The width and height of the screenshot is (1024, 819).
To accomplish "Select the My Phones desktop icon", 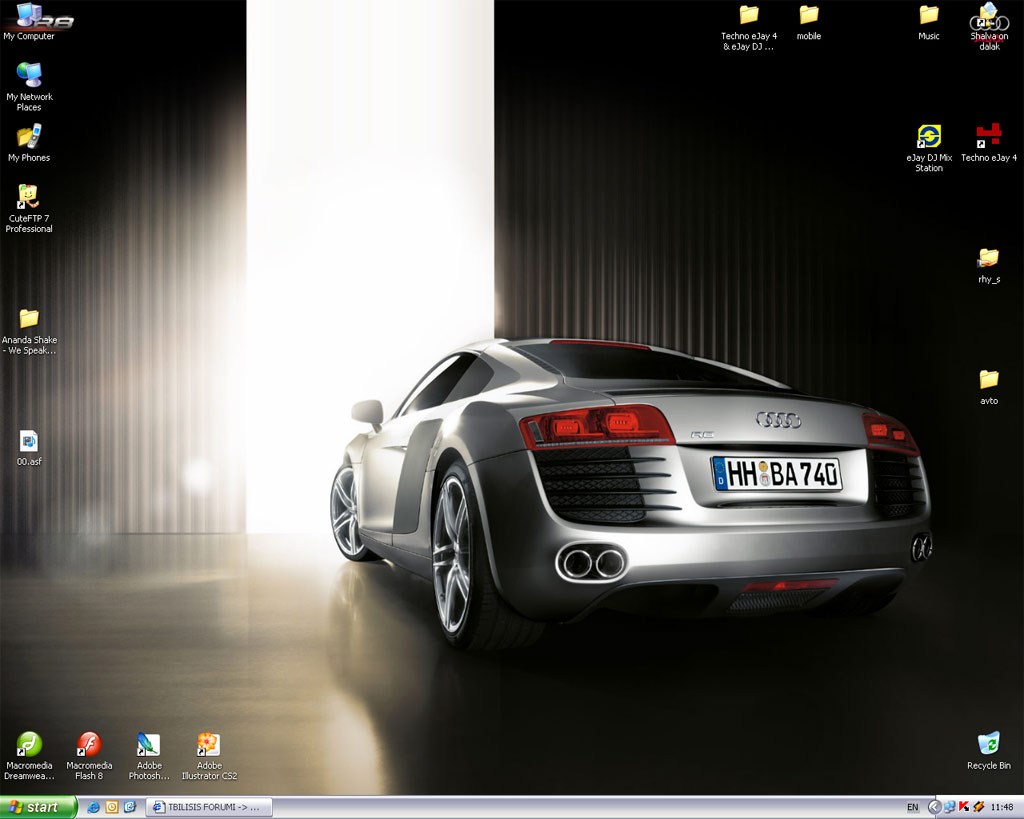I will pyautogui.click(x=29, y=143).
